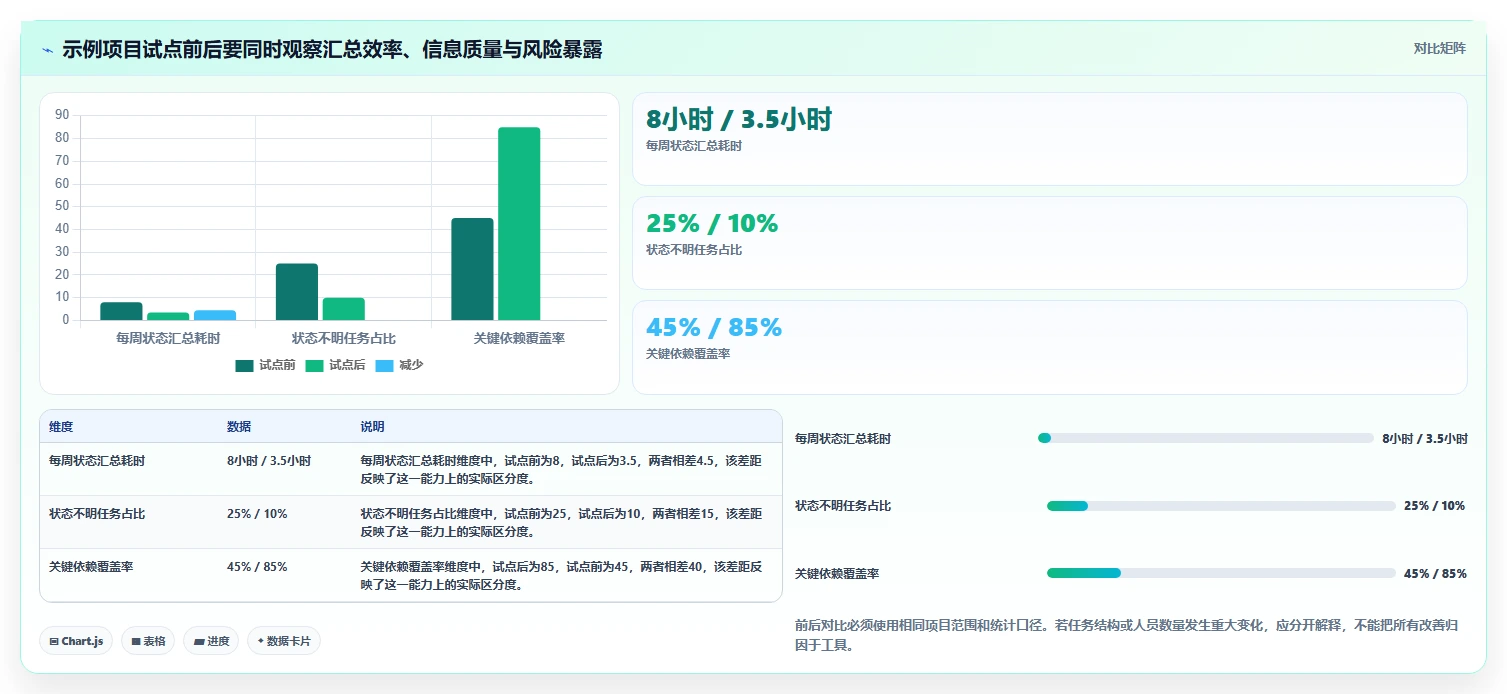
Task: Select the table cell 45% / 85%
Action: [257, 567]
